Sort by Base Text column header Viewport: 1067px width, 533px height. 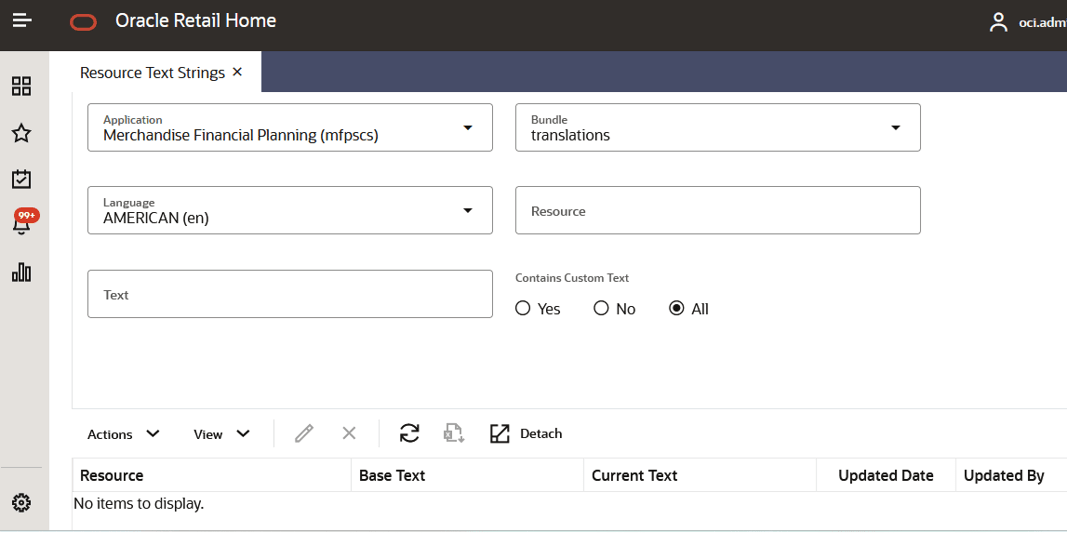pos(467,475)
